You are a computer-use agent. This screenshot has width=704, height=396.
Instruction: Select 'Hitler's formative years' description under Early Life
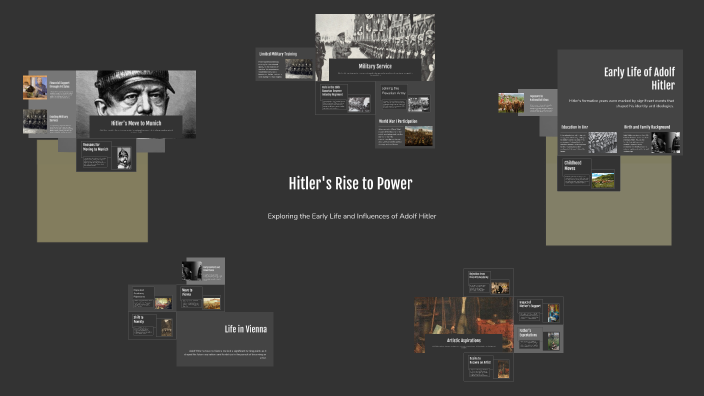click(x=621, y=103)
